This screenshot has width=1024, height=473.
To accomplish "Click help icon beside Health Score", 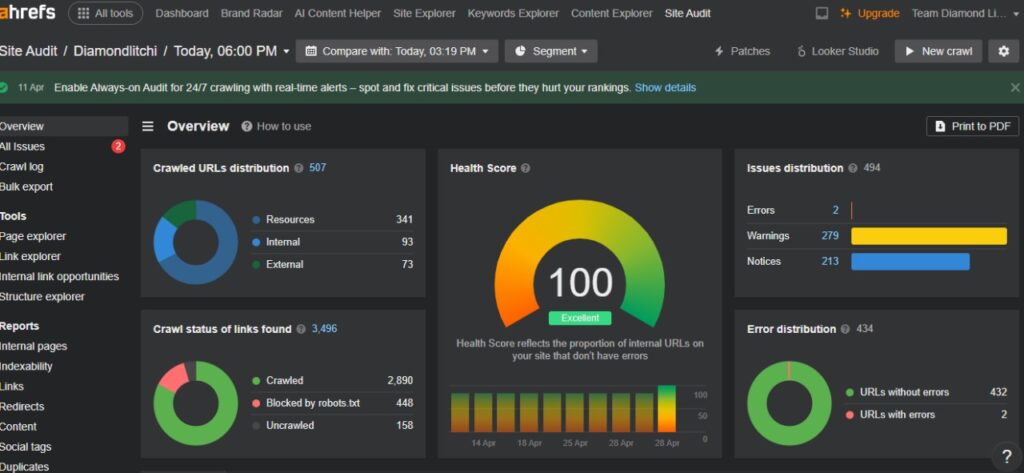I will point(526,168).
